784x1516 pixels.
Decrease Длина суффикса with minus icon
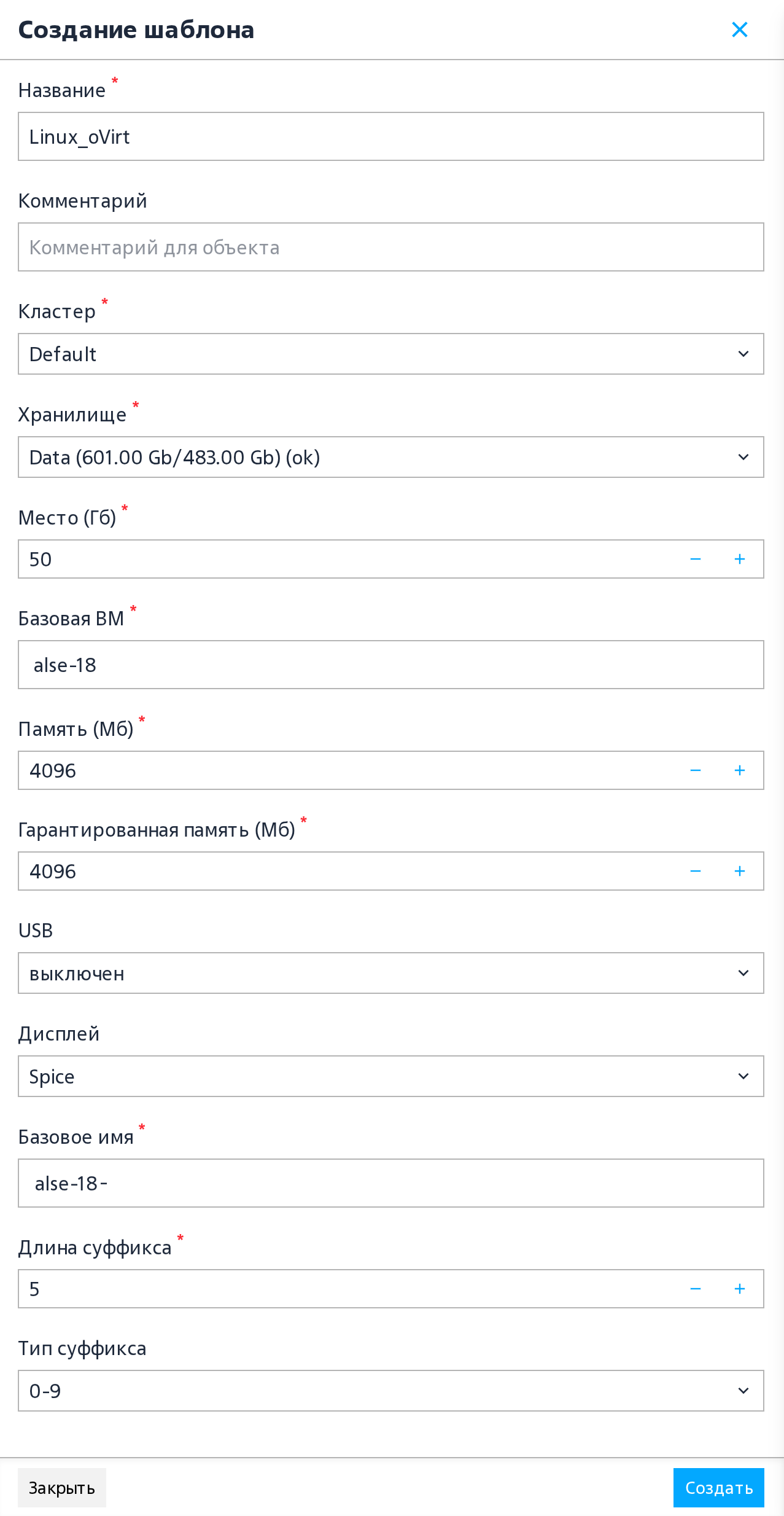[696, 1289]
